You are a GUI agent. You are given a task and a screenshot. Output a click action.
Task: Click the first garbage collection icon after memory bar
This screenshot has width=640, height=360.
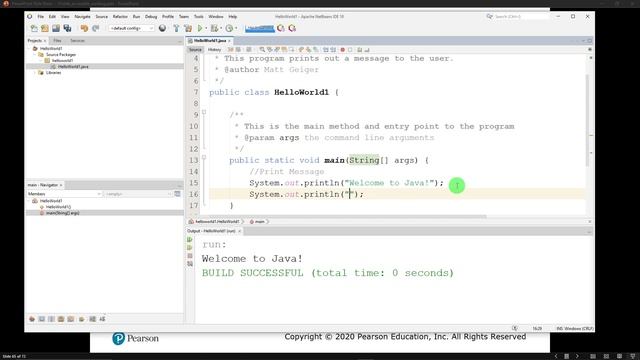point(281,28)
